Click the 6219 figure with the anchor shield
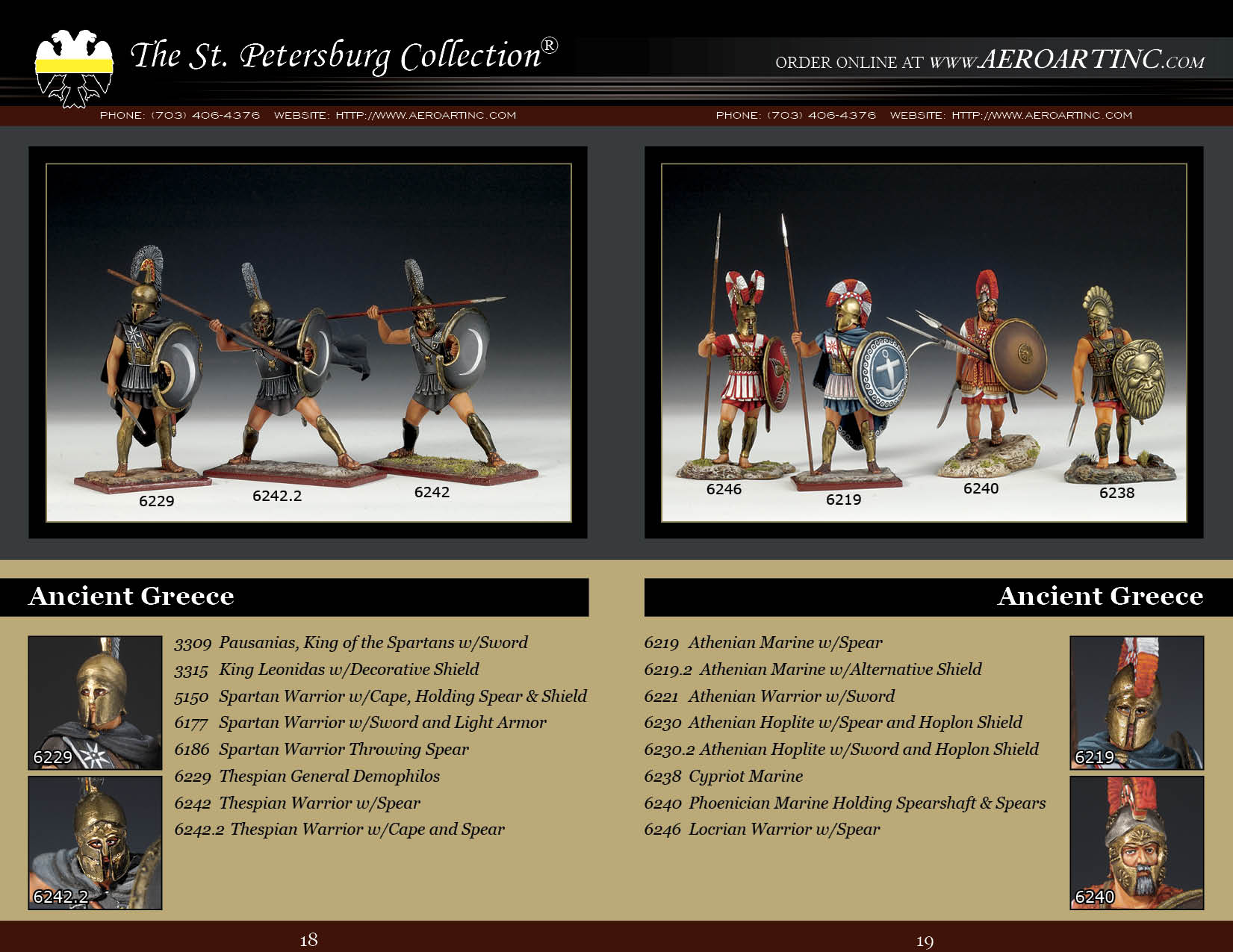 tap(851, 381)
